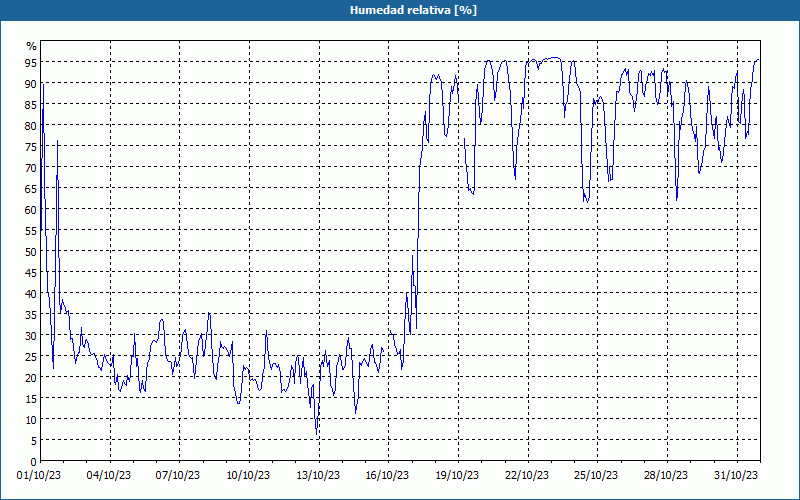800x500 pixels.
Task: Click the 16/10/23 date label
Action: click(x=387, y=475)
